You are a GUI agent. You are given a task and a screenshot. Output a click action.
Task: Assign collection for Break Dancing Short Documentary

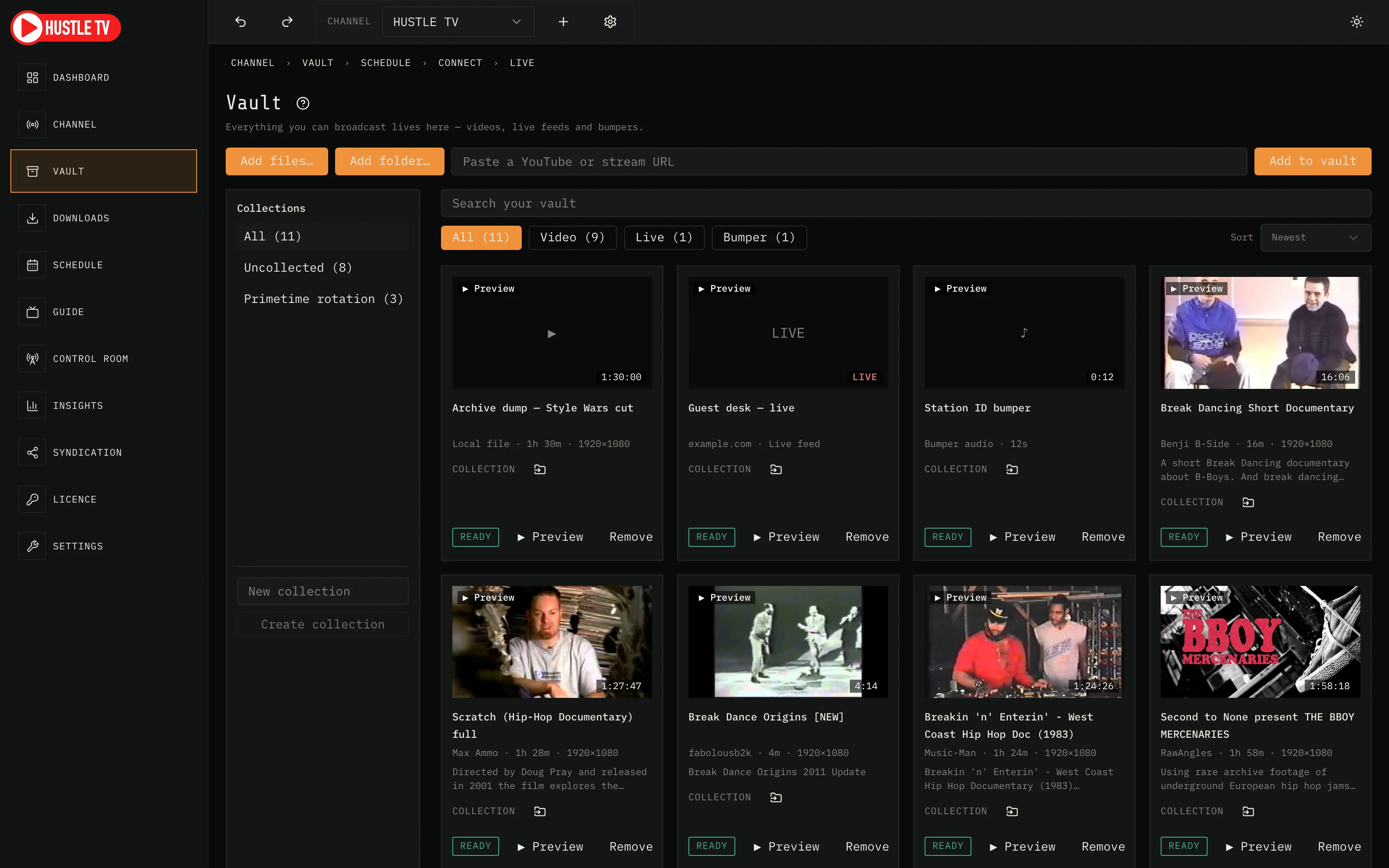click(x=1248, y=502)
